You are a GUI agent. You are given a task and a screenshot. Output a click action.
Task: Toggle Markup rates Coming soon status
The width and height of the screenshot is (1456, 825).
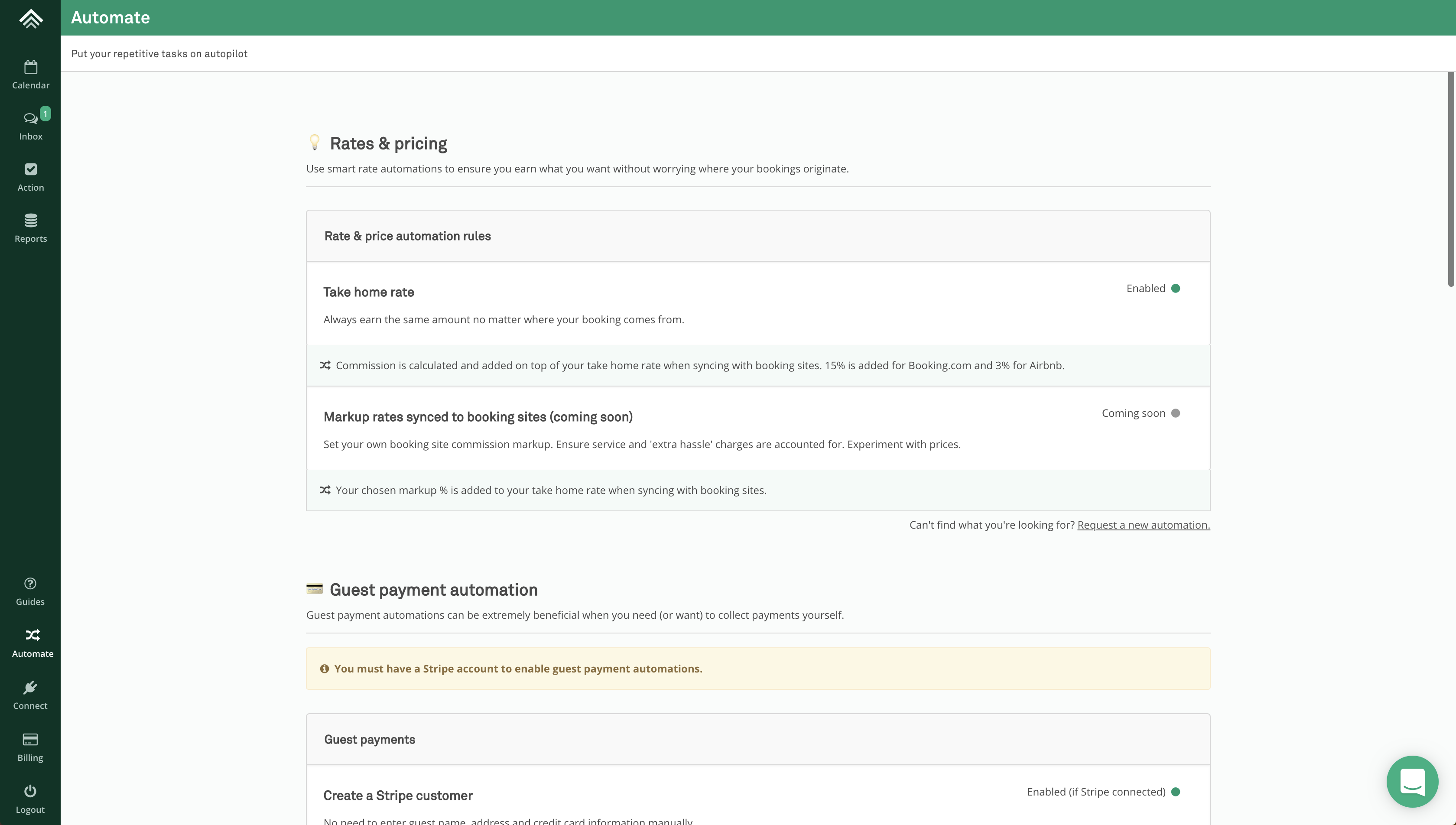(x=1176, y=413)
